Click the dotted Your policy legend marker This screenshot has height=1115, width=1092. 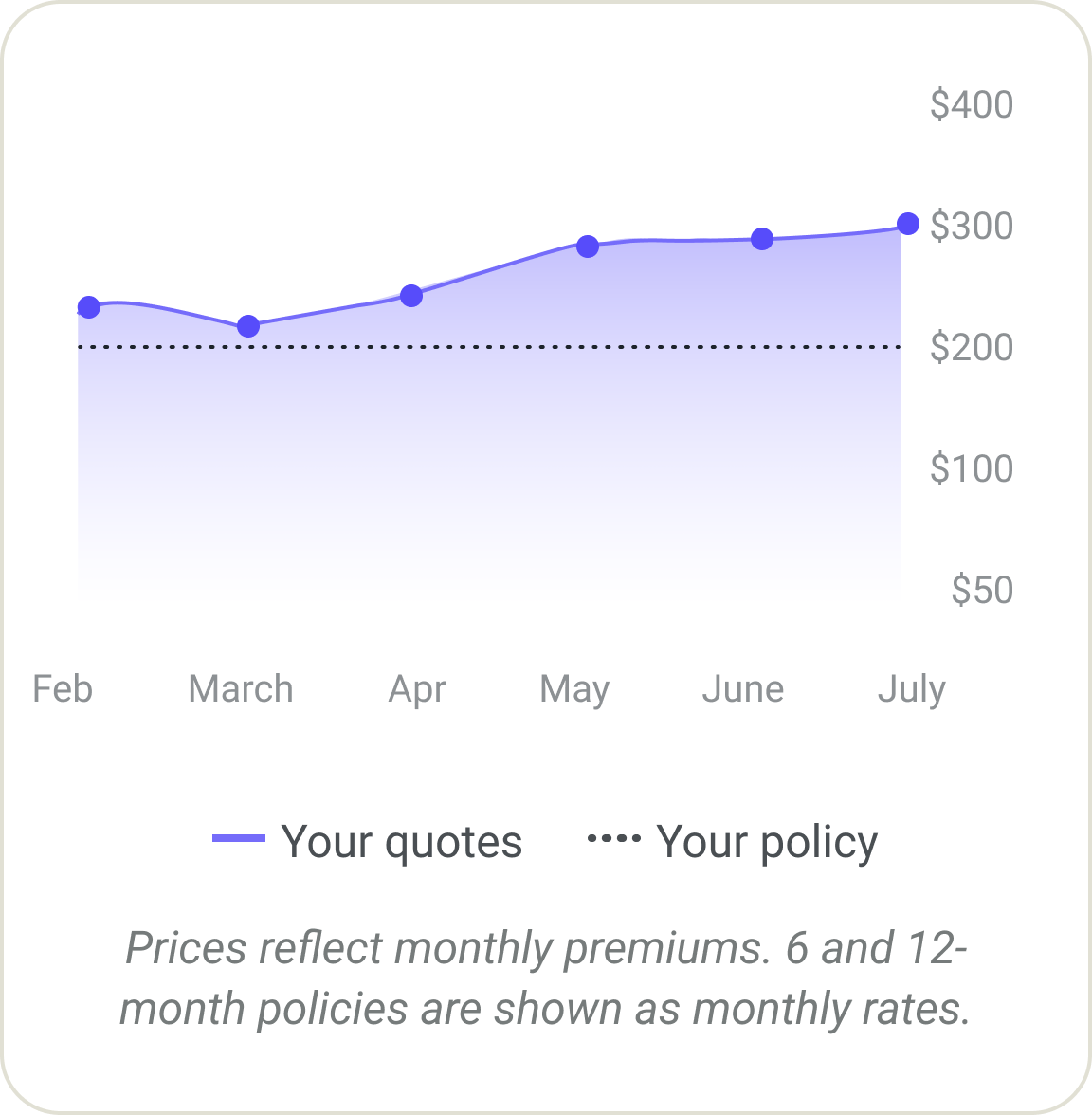pos(614,838)
